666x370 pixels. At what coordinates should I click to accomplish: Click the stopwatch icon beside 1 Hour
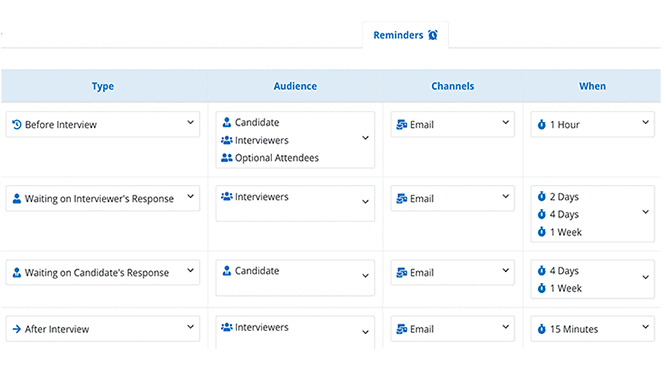[x=542, y=124]
